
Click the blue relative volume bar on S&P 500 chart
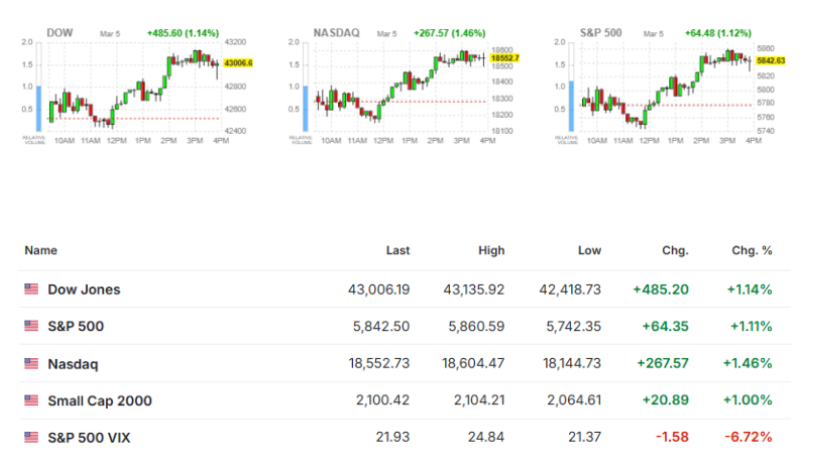[x=571, y=106]
